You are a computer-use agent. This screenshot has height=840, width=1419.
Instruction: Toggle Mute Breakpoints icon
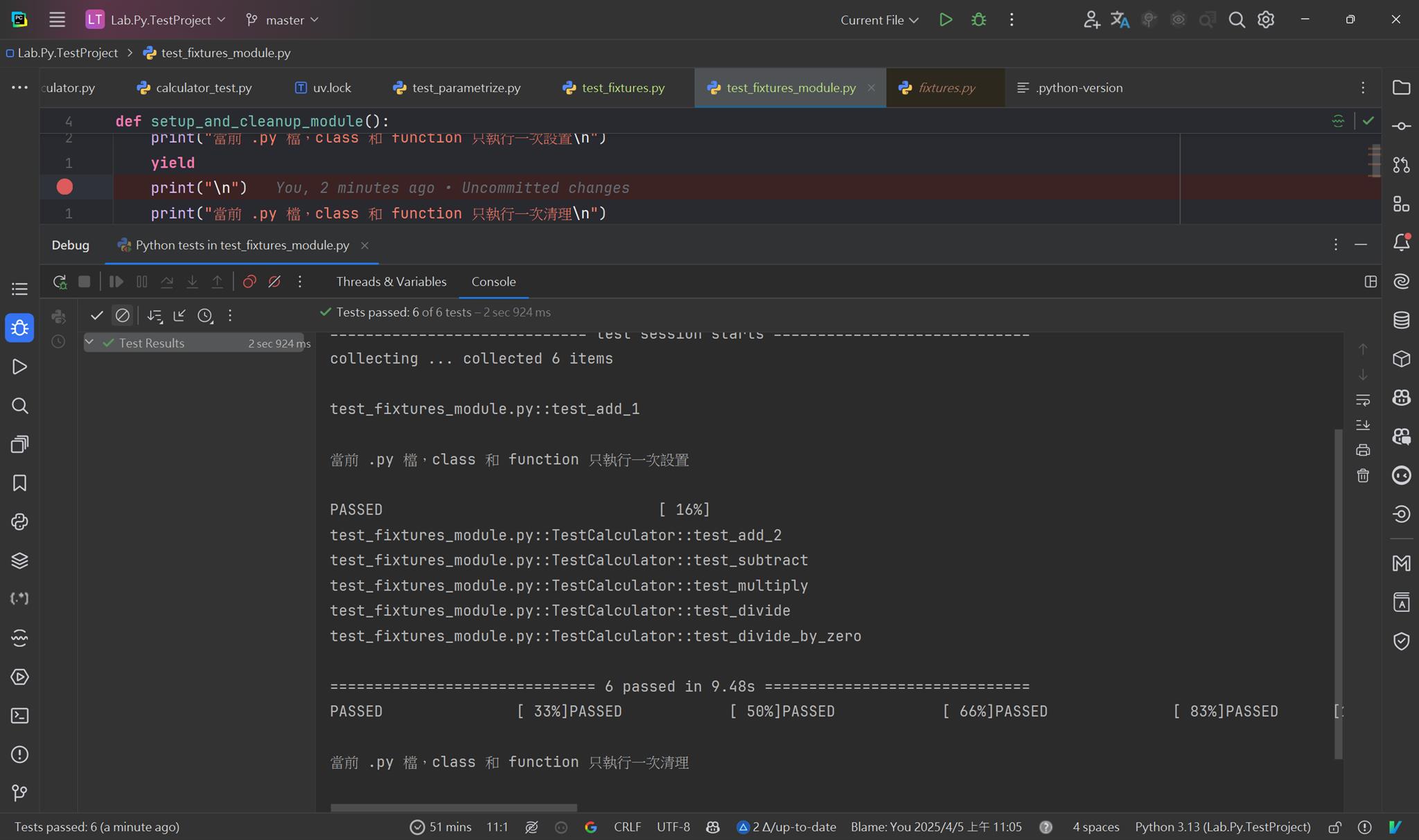(274, 282)
